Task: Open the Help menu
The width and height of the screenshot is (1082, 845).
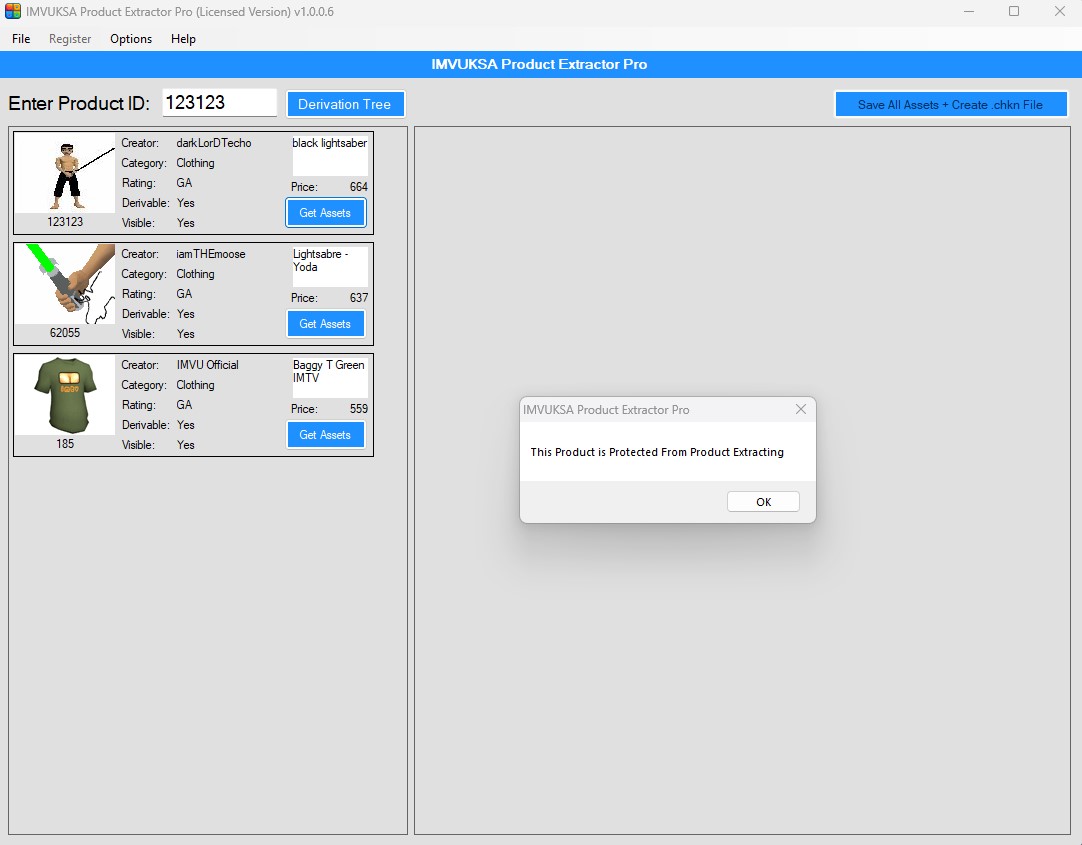Action: 183,39
